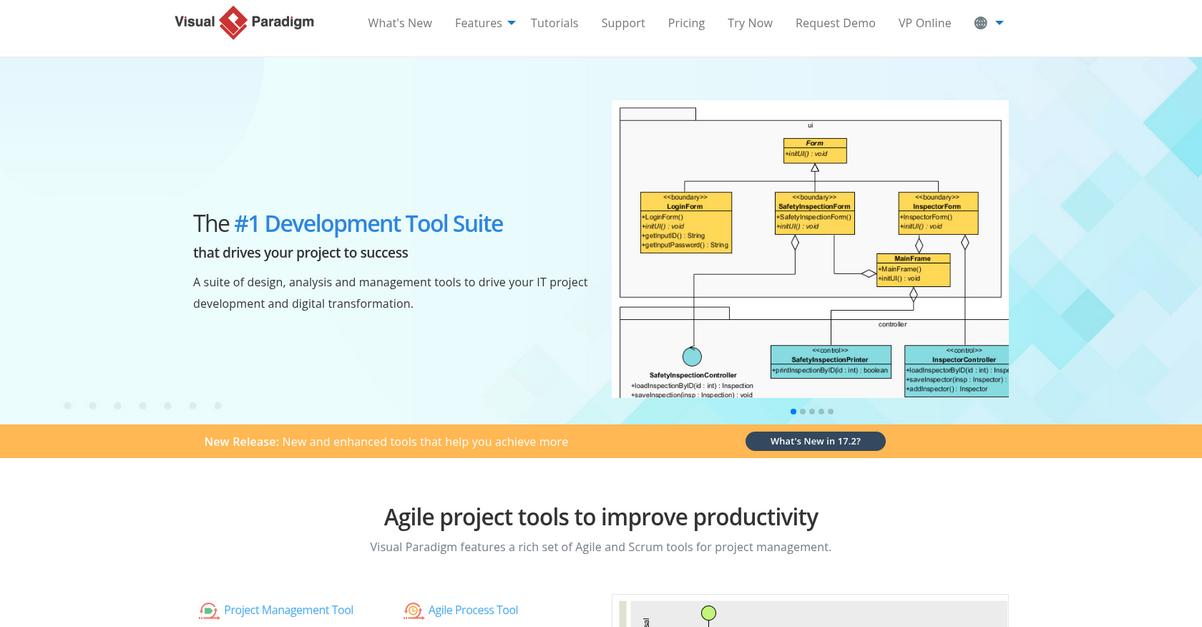This screenshot has width=1202, height=627.
Task: Select the first active carousel dot under diagram
Action: (x=794, y=411)
